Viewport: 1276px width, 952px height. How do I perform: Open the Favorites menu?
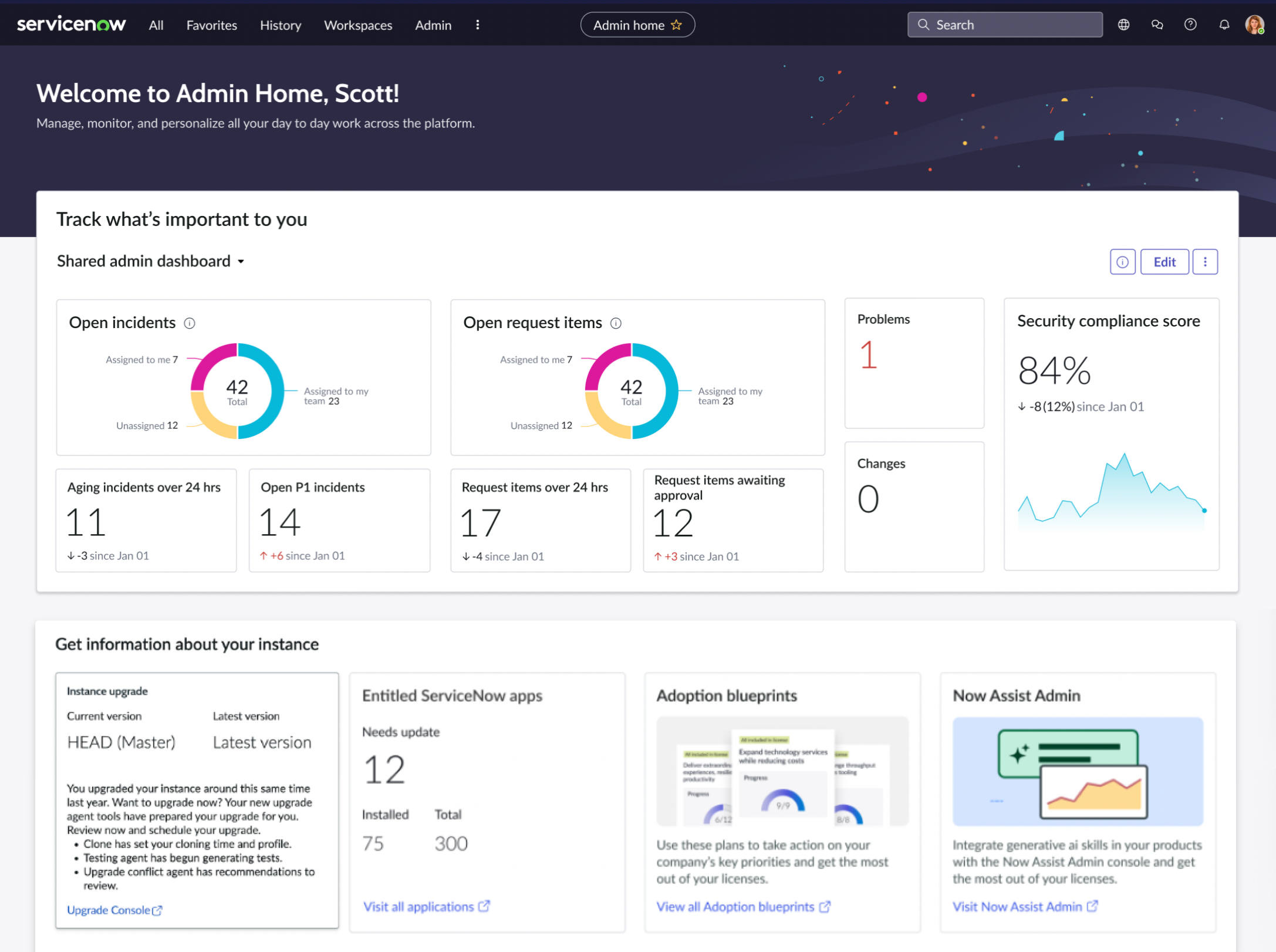(211, 25)
